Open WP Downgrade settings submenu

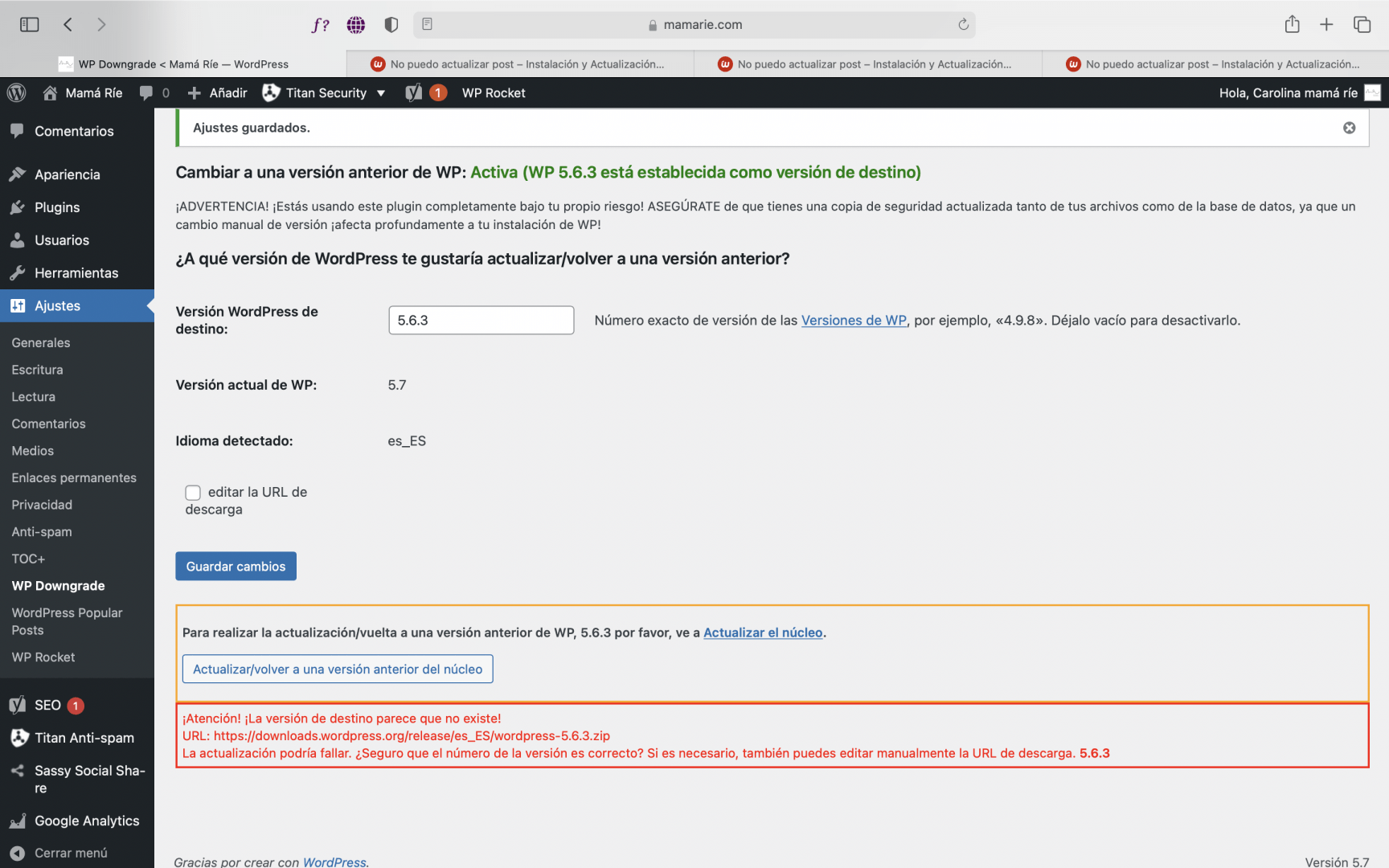pos(58,586)
